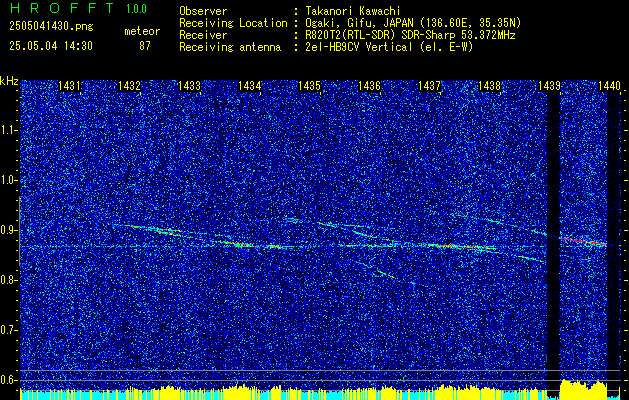Image resolution: width=629 pixels, height=400 pixels.
Task: Click the 0.7 kHz axis label
Action: (7, 330)
